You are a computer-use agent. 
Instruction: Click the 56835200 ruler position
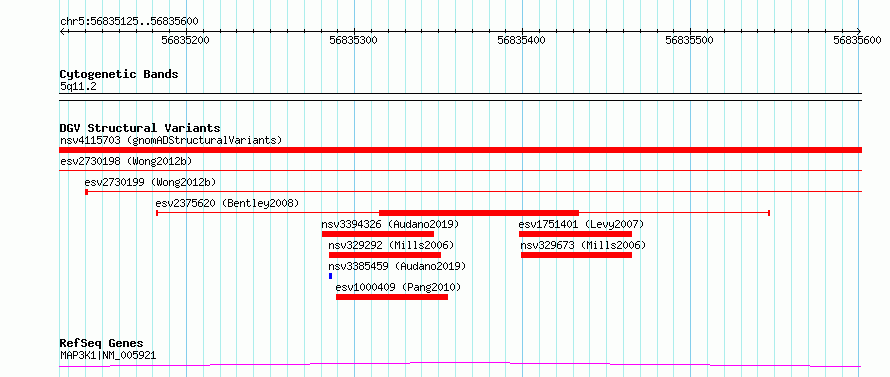(x=186, y=40)
